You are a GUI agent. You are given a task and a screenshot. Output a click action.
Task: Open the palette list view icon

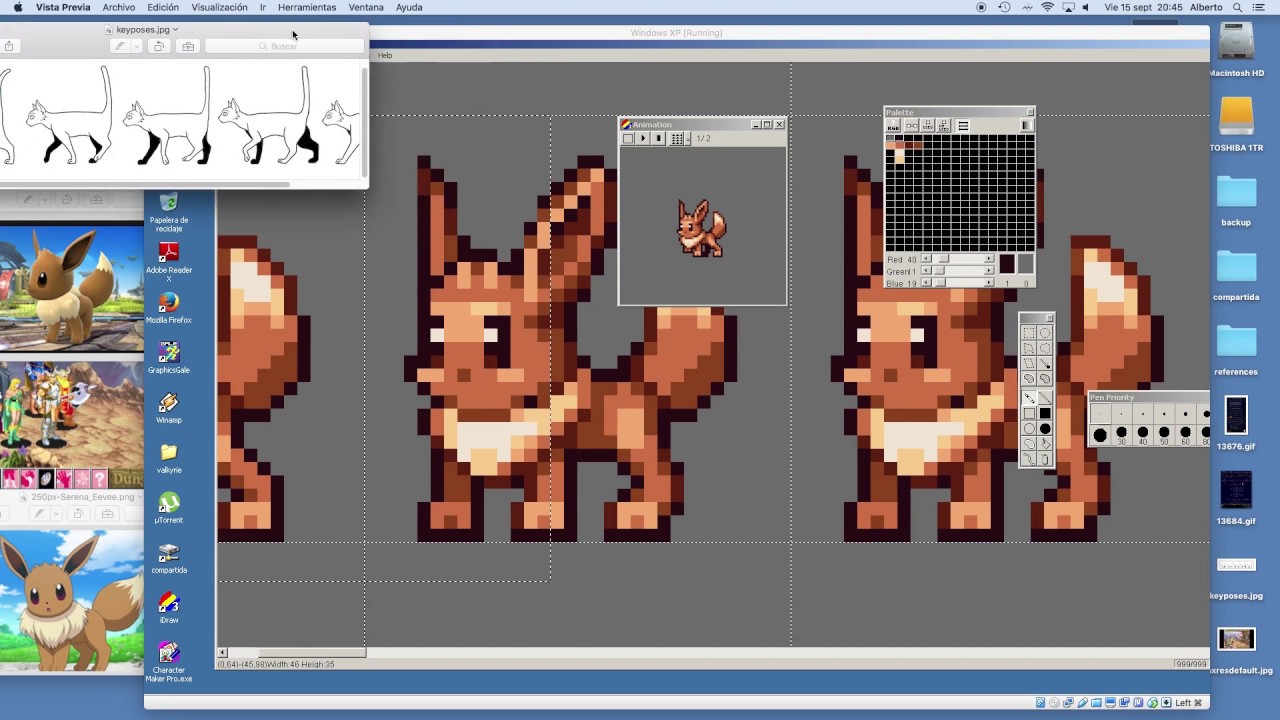coord(963,125)
